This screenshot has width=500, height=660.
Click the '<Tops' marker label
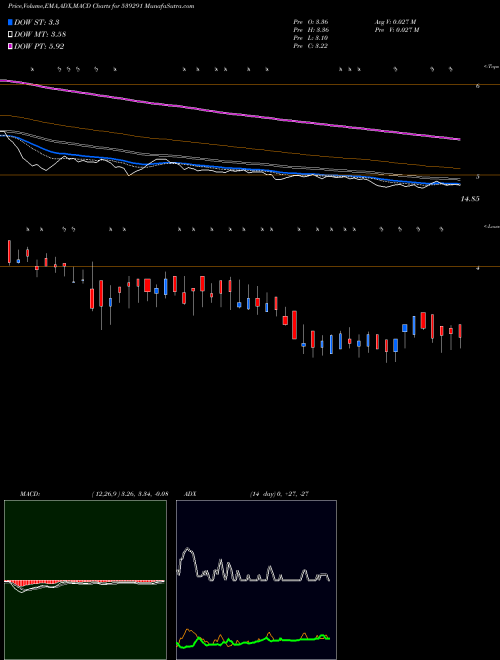pyautogui.click(x=491, y=67)
